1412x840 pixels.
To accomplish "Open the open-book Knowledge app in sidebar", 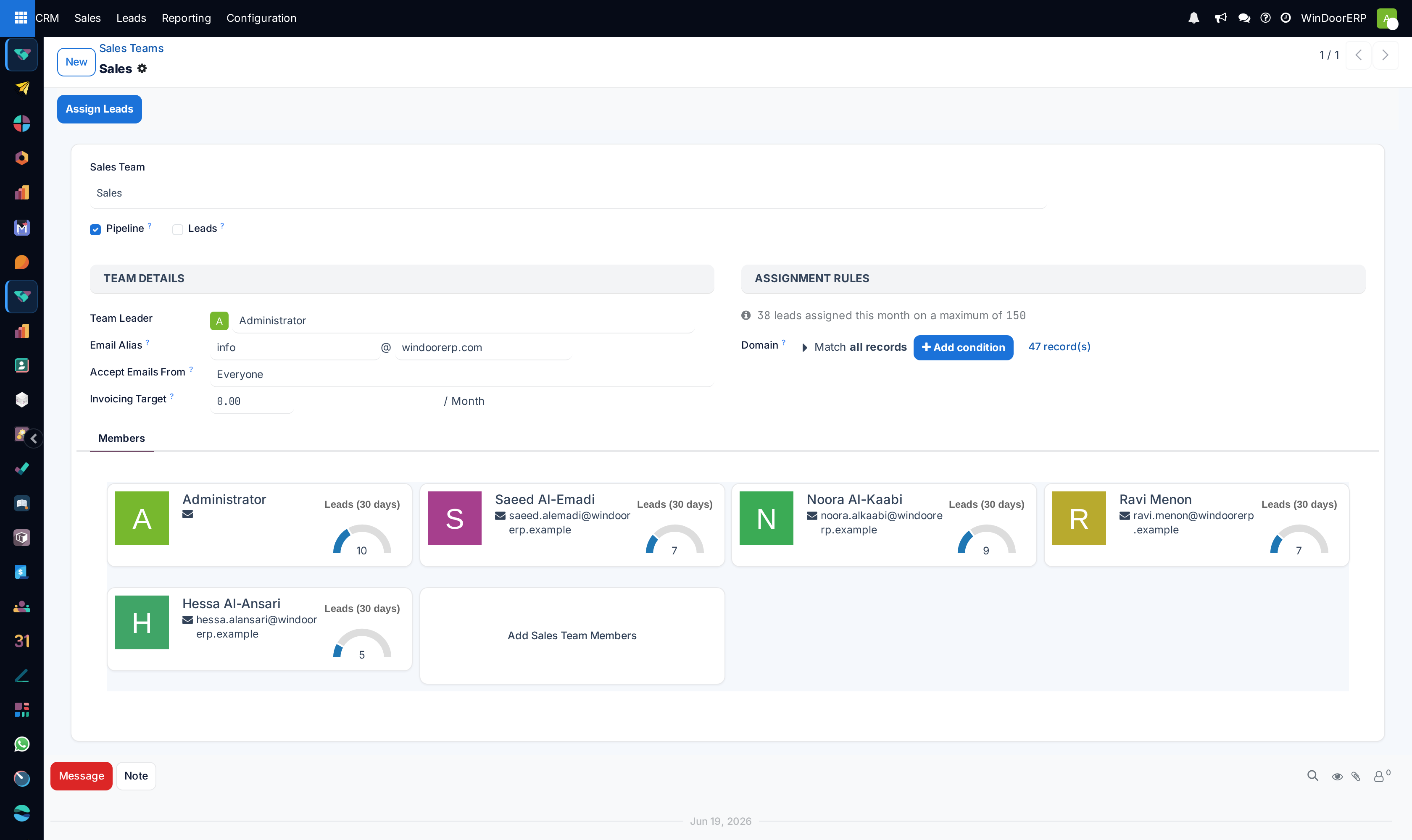I will coord(21,503).
